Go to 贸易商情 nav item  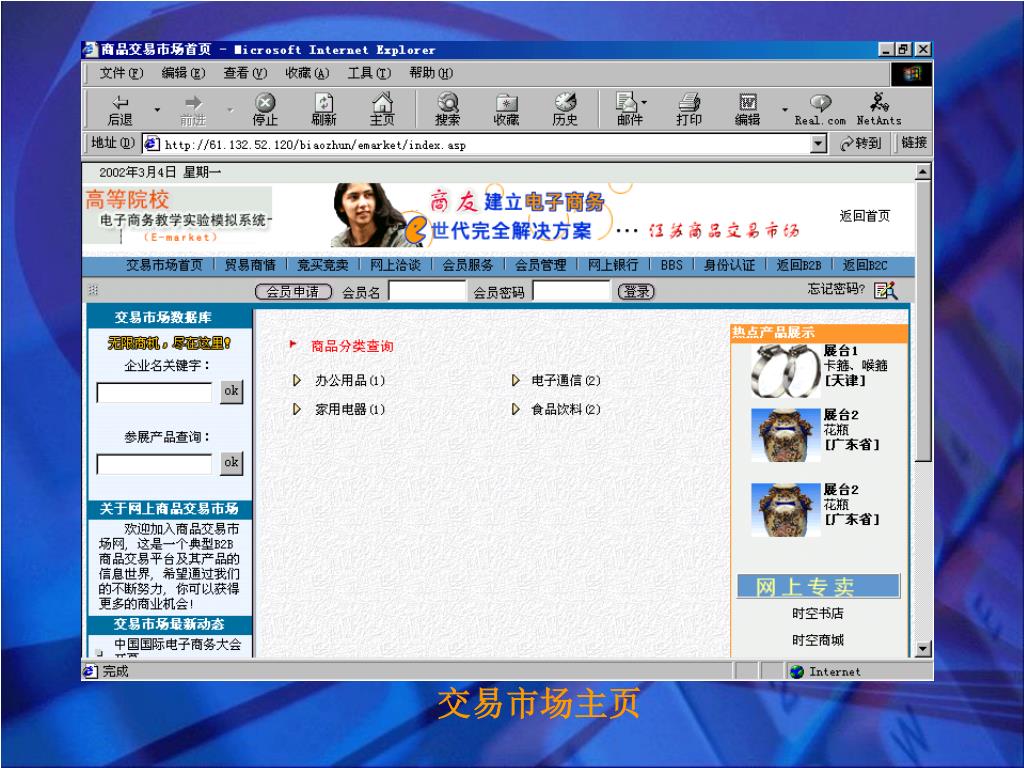[250, 265]
